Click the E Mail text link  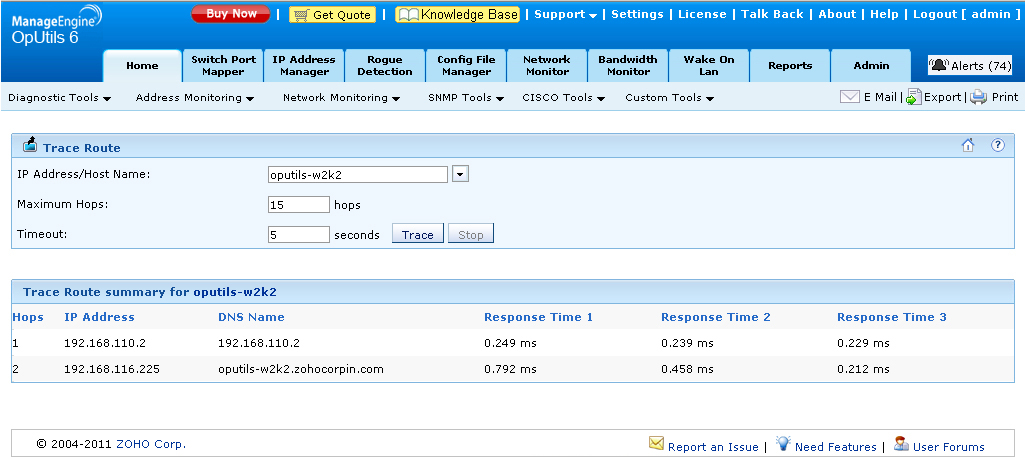click(x=880, y=97)
